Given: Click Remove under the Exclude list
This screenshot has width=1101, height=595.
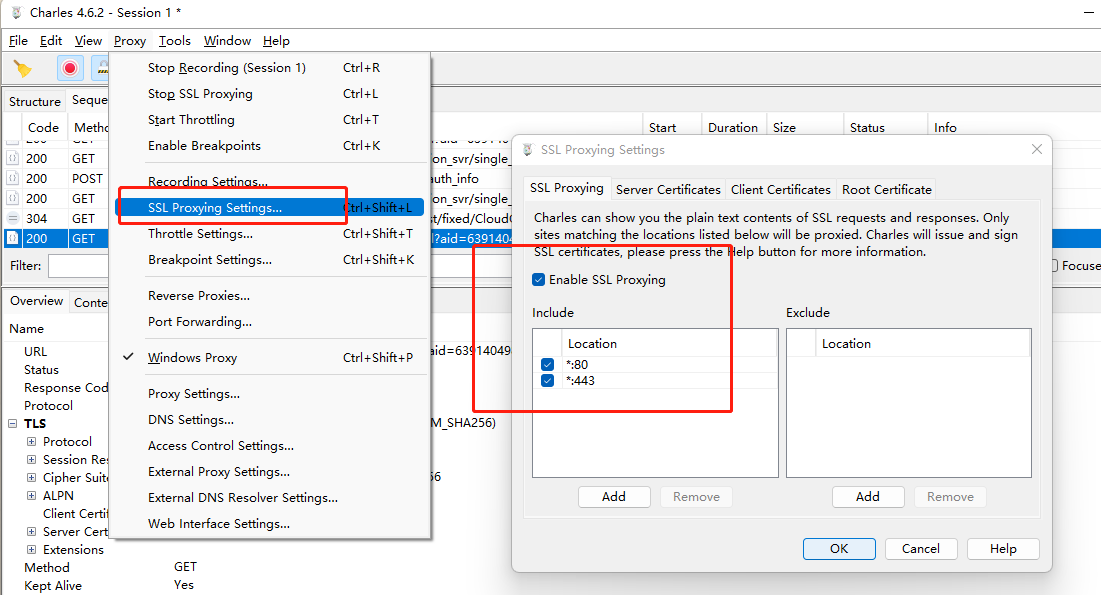Looking at the screenshot, I should pyautogui.click(x=950, y=497).
